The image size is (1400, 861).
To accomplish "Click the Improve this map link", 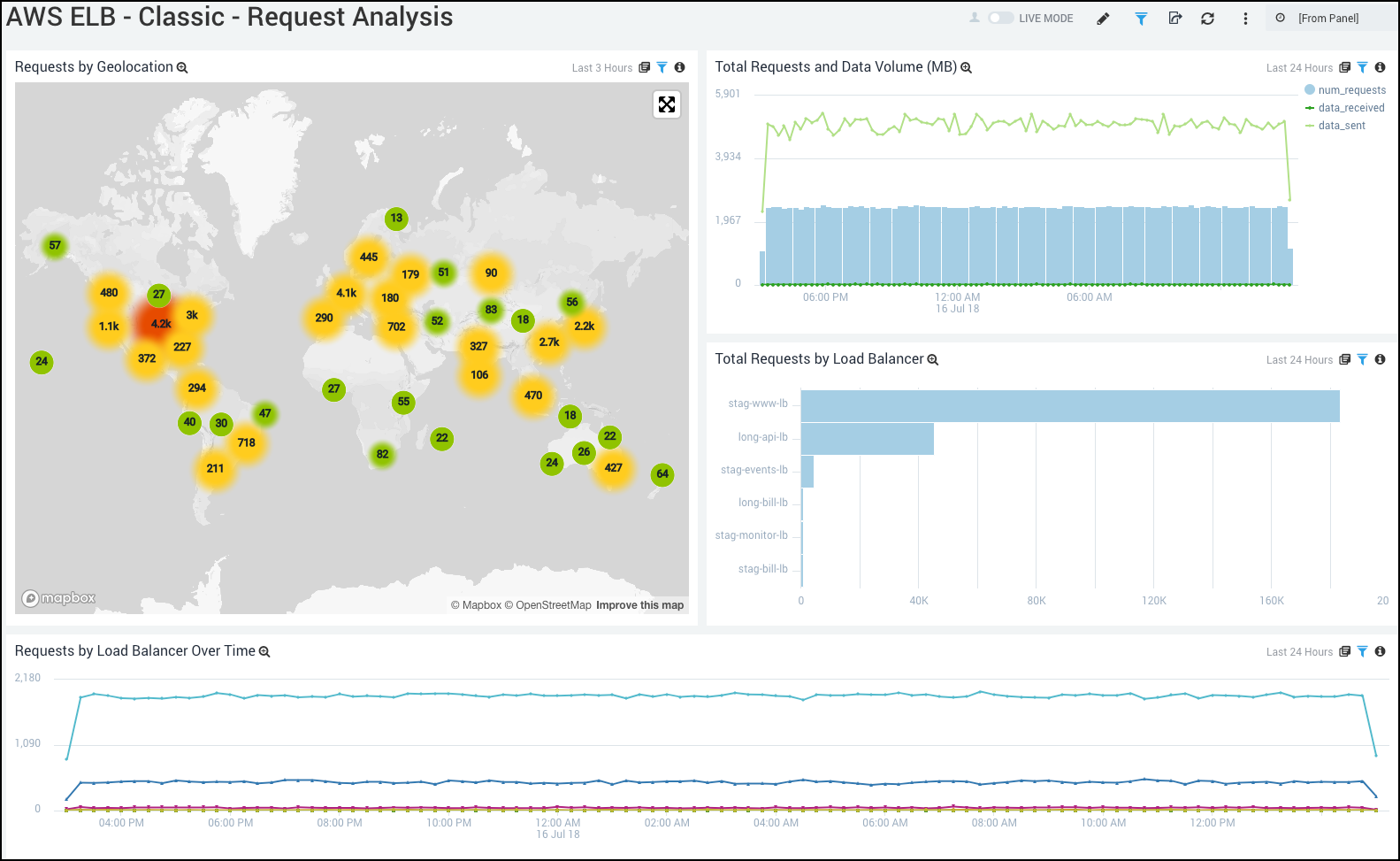I will point(639,605).
